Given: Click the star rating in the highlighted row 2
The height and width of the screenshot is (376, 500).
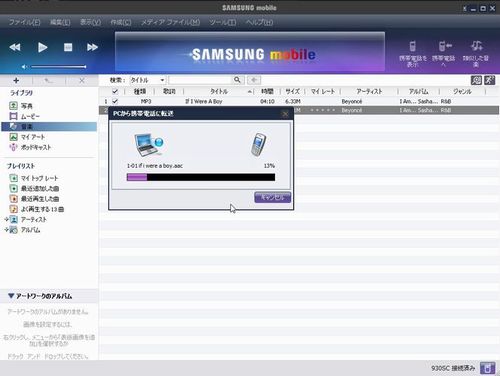Looking at the screenshot, I should coord(322,110).
